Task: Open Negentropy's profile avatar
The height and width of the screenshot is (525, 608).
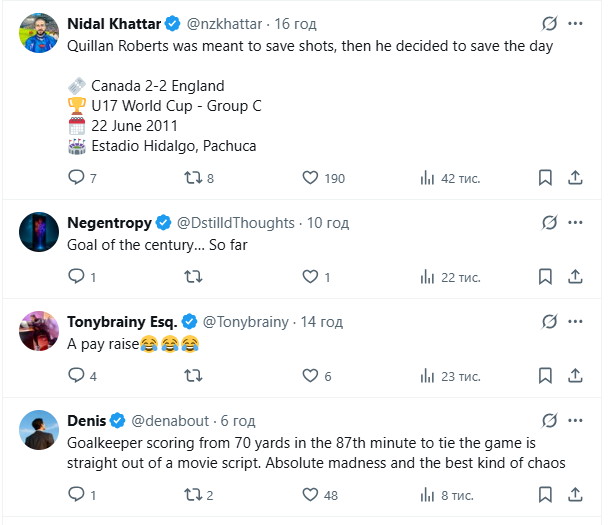Action: tap(38, 231)
